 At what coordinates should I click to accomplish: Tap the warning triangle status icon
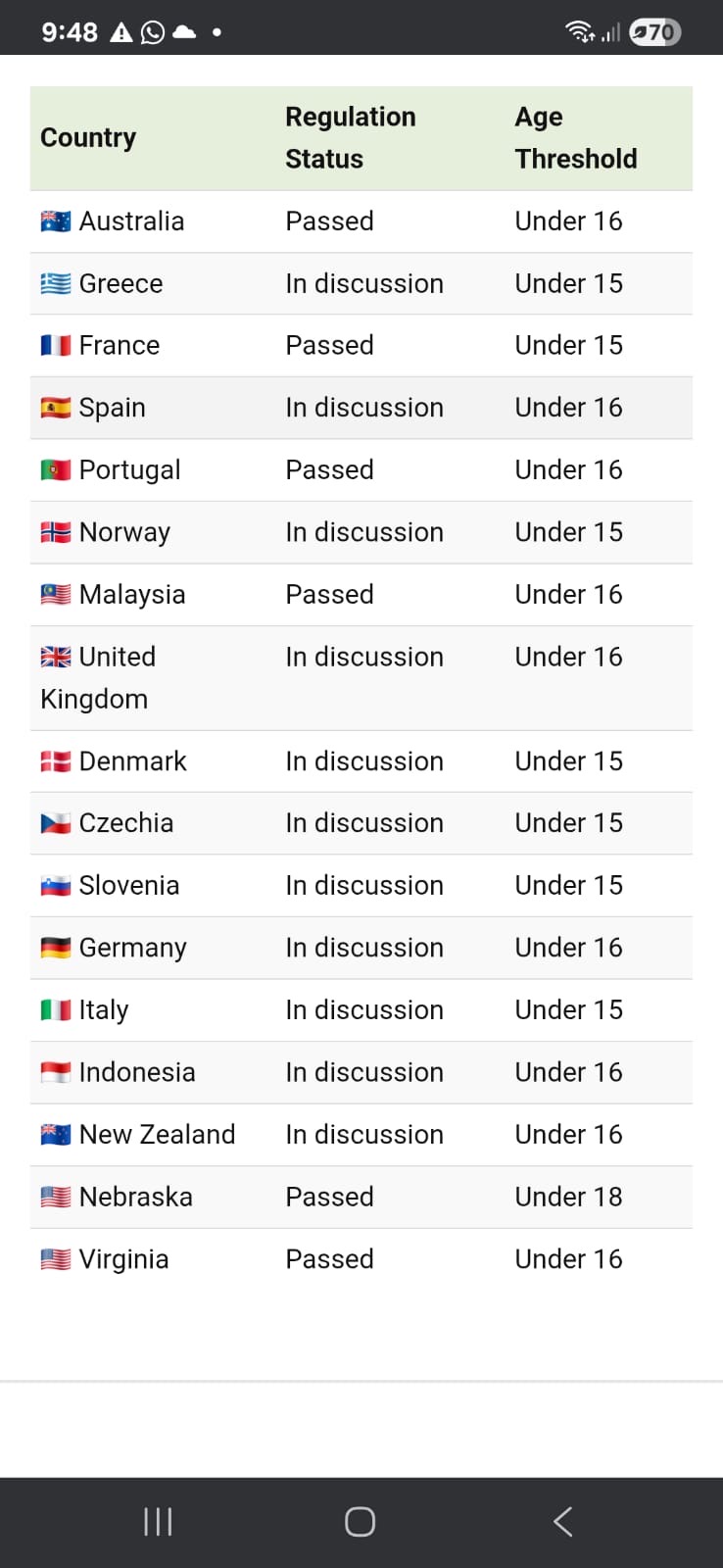click(x=121, y=32)
